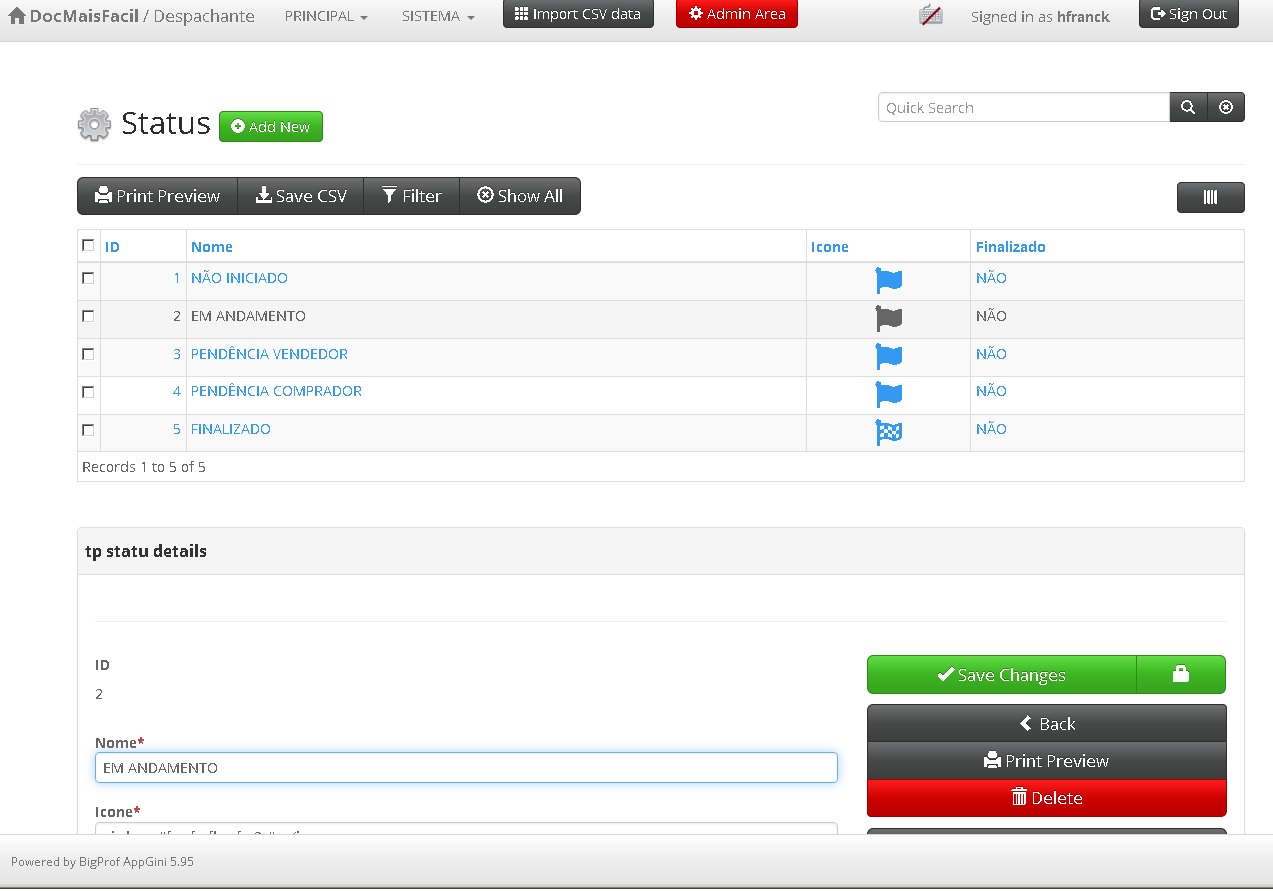Click the green lock button beside Save Changes

pos(1181,674)
